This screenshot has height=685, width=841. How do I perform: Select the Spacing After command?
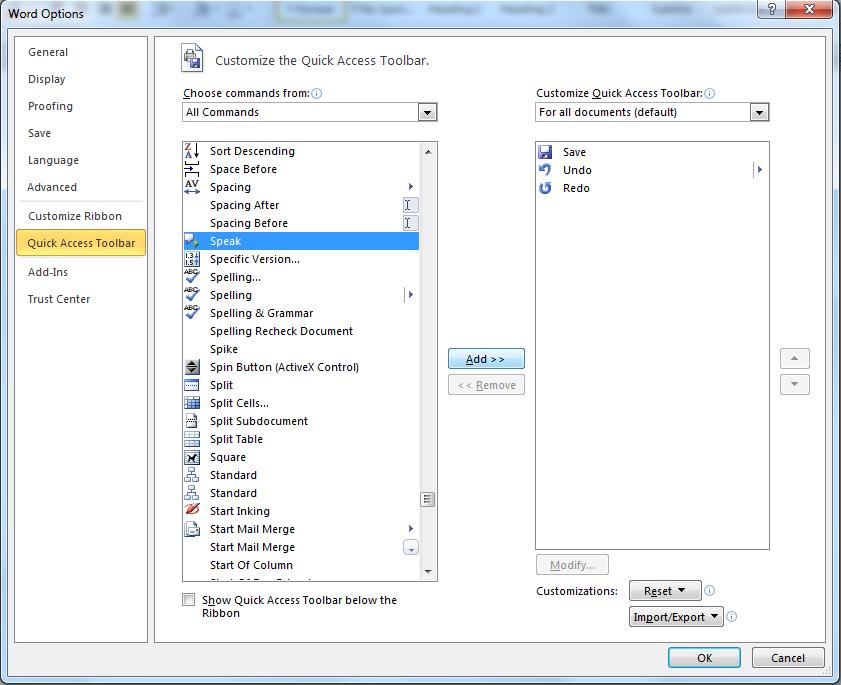301,205
